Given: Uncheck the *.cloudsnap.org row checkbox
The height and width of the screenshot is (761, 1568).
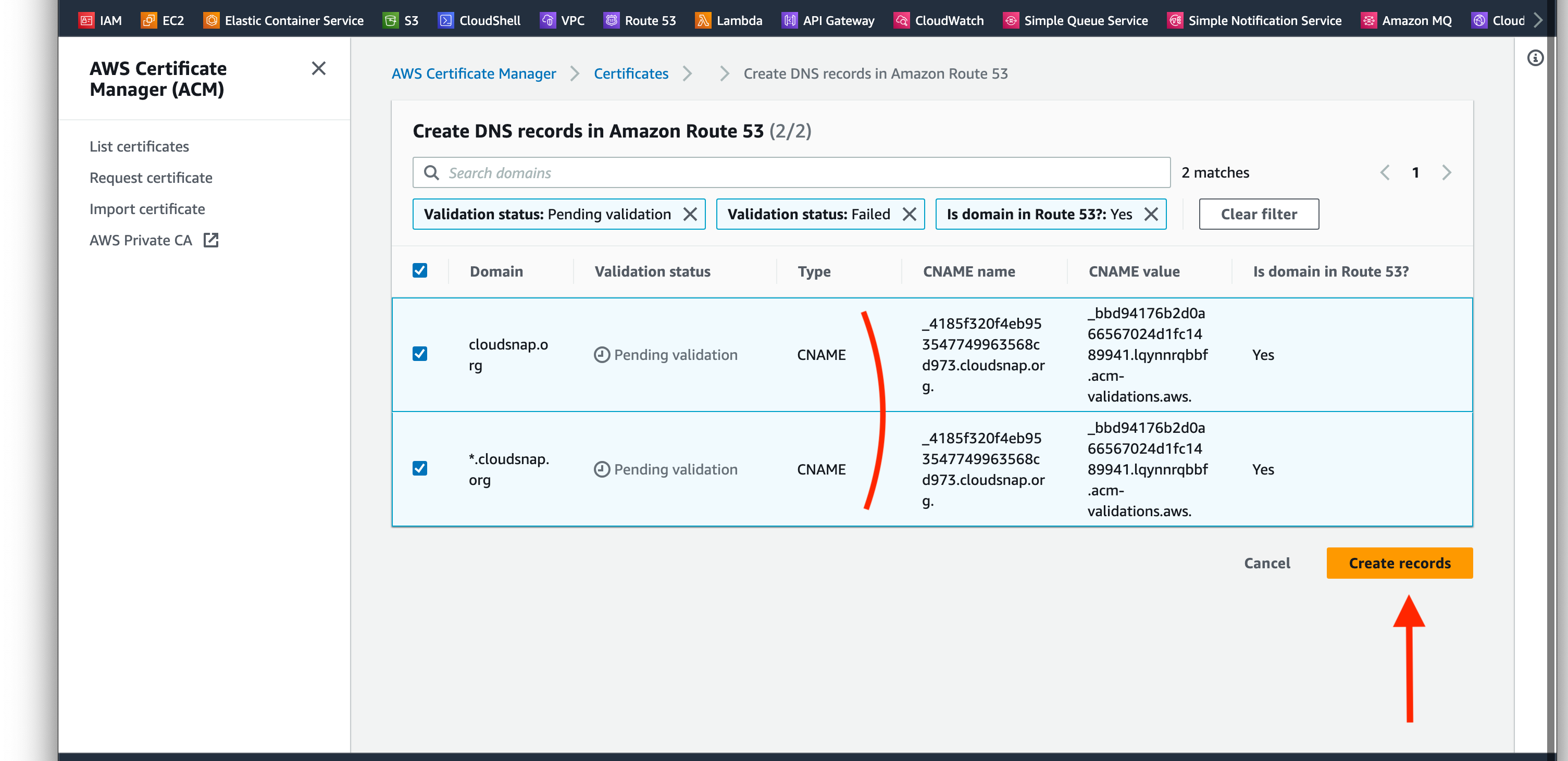Looking at the screenshot, I should tap(419, 468).
